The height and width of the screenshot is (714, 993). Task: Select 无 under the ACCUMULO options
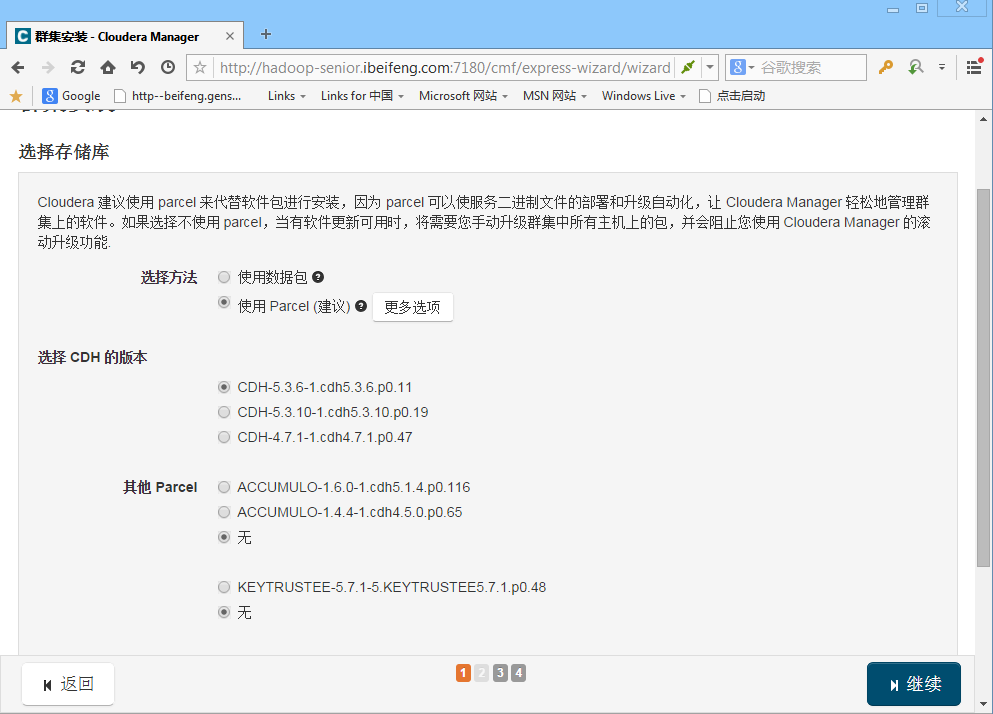(224, 537)
